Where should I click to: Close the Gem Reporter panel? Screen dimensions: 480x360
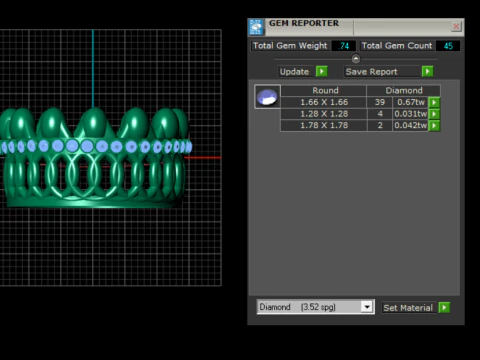456,26
